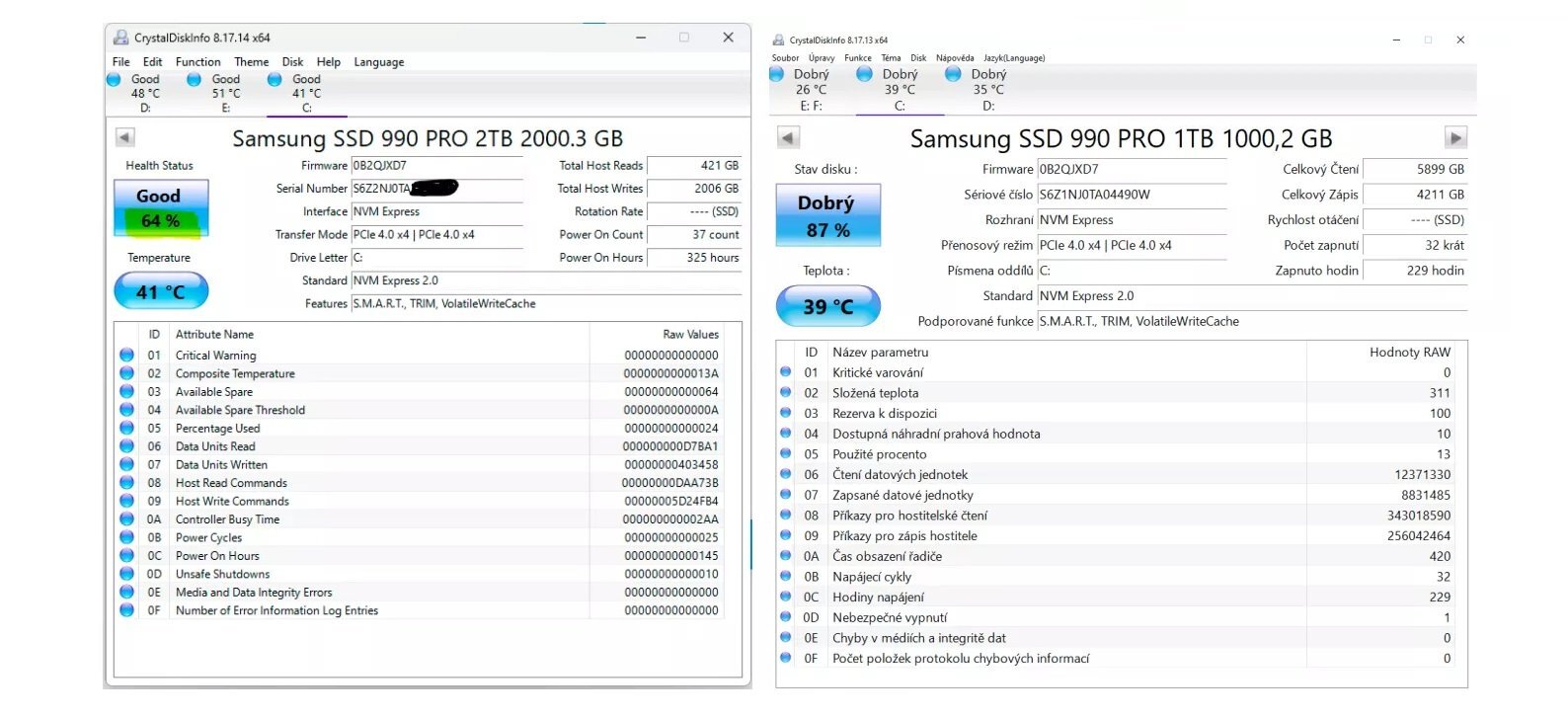Click status icon of Kritické varování row
The image size is (1568, 718).
click(786, 372)
